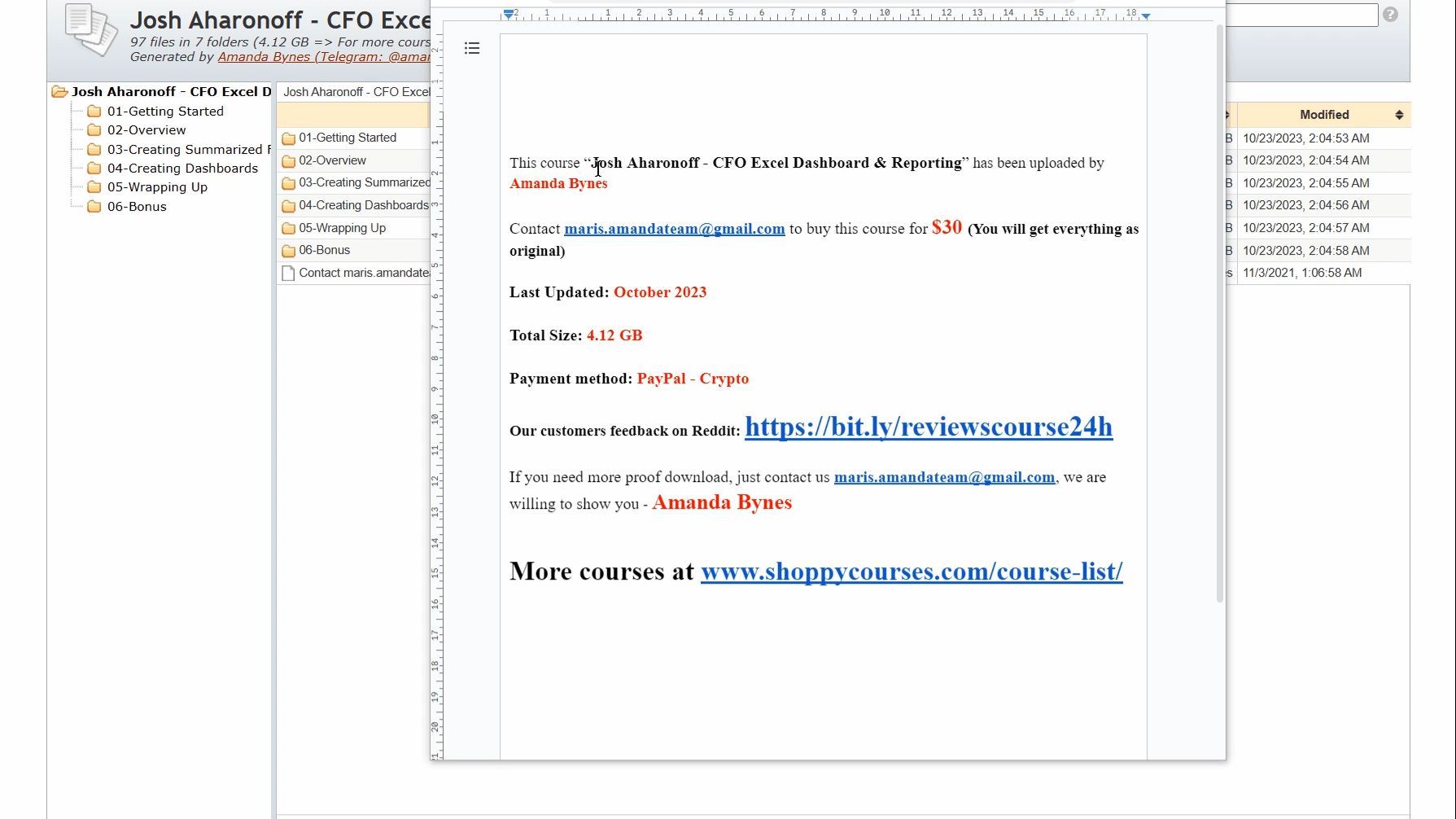The height and width of the screenshot is (819, 1456).
Task: Select 02-Overview in the tree
Action: (x=146, y=129)
